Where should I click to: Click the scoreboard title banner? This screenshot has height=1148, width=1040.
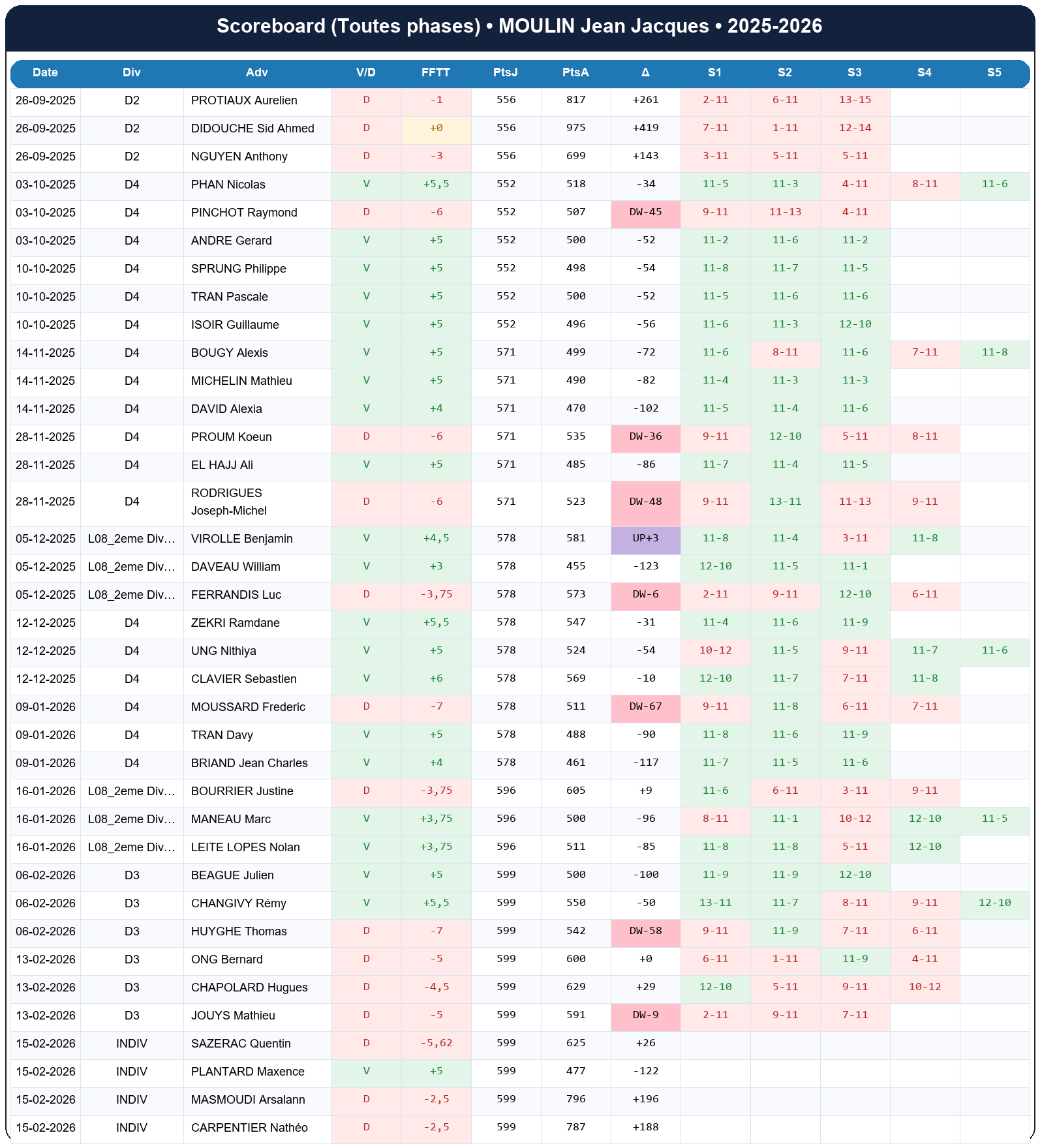tap(519, 26)
